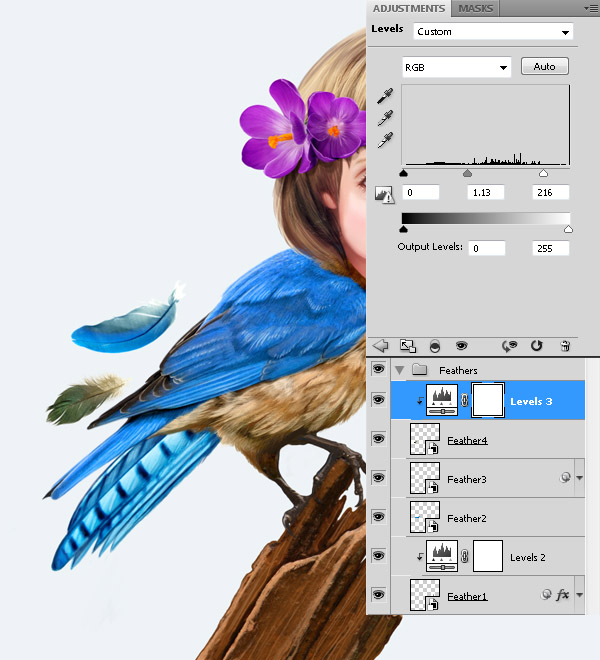The height and width of the screenshot is (660, 600).
Task: Click output levels white slider handle
Action: (568, 229)
